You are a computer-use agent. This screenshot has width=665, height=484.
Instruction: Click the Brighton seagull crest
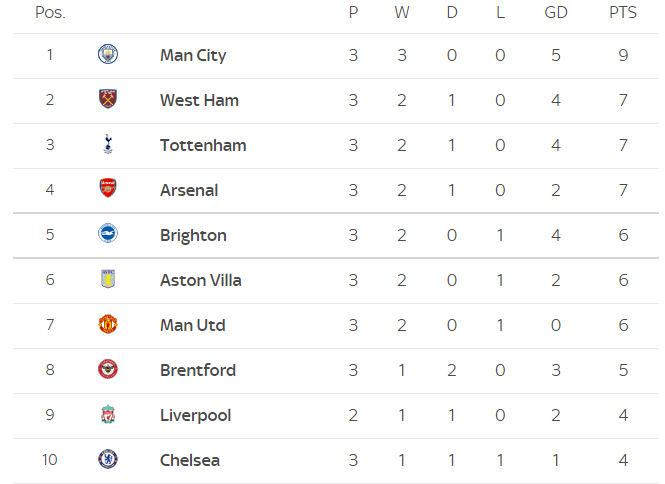(108, 233)
